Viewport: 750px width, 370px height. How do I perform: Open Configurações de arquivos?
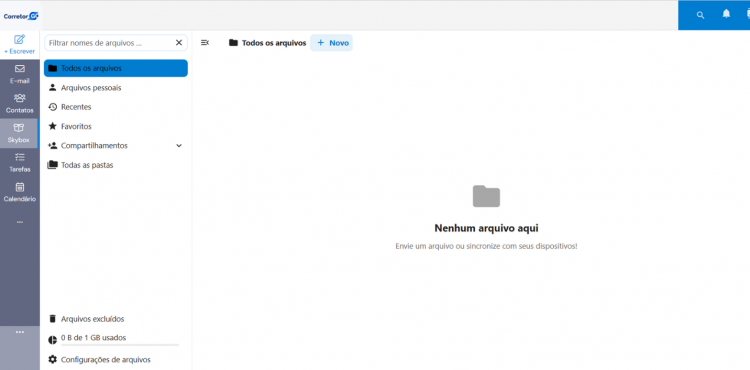pos(116,359)
